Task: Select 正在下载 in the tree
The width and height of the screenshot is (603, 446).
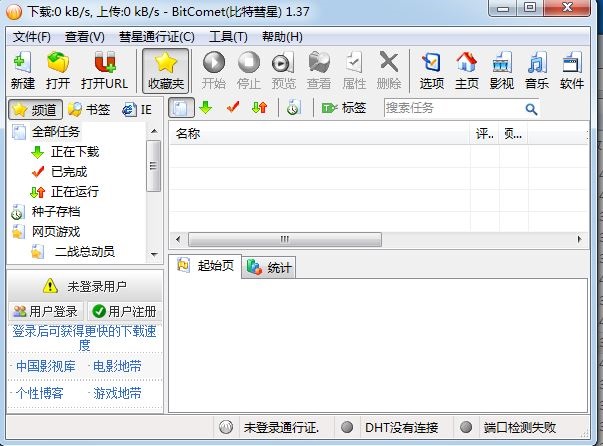Action: (x=75, y=152)
